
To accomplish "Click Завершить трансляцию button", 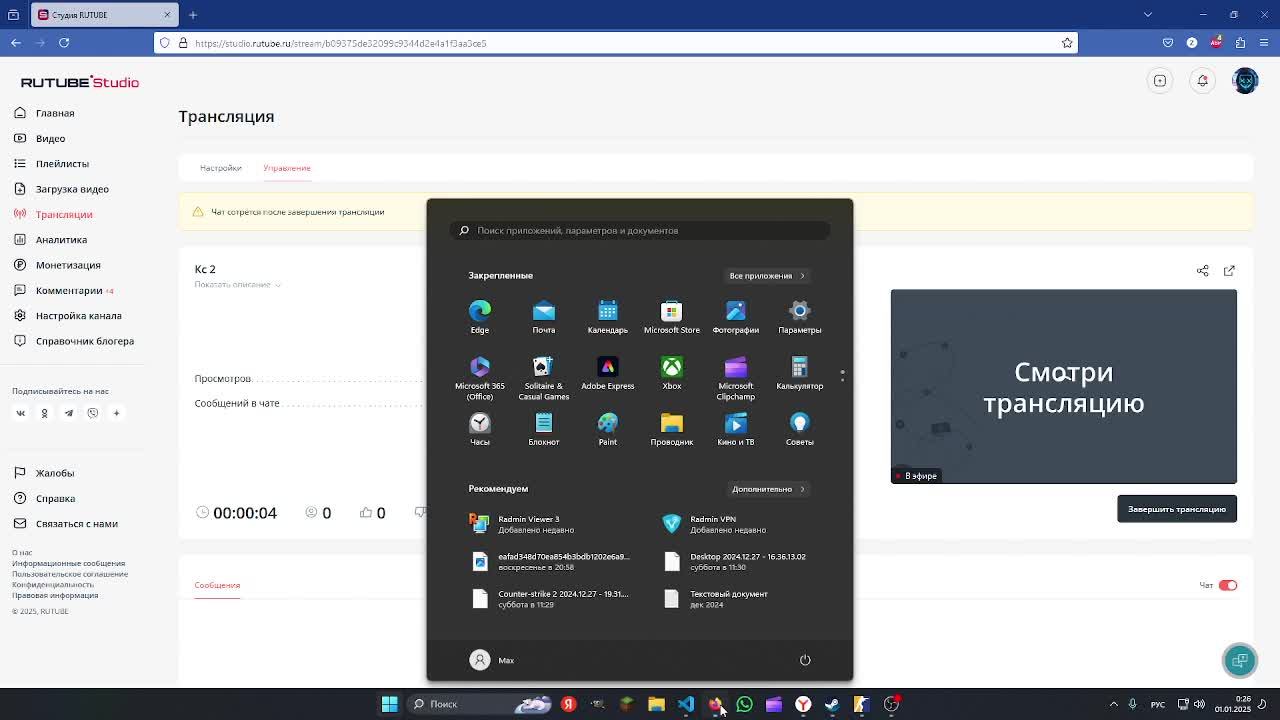I will 1177,509.
